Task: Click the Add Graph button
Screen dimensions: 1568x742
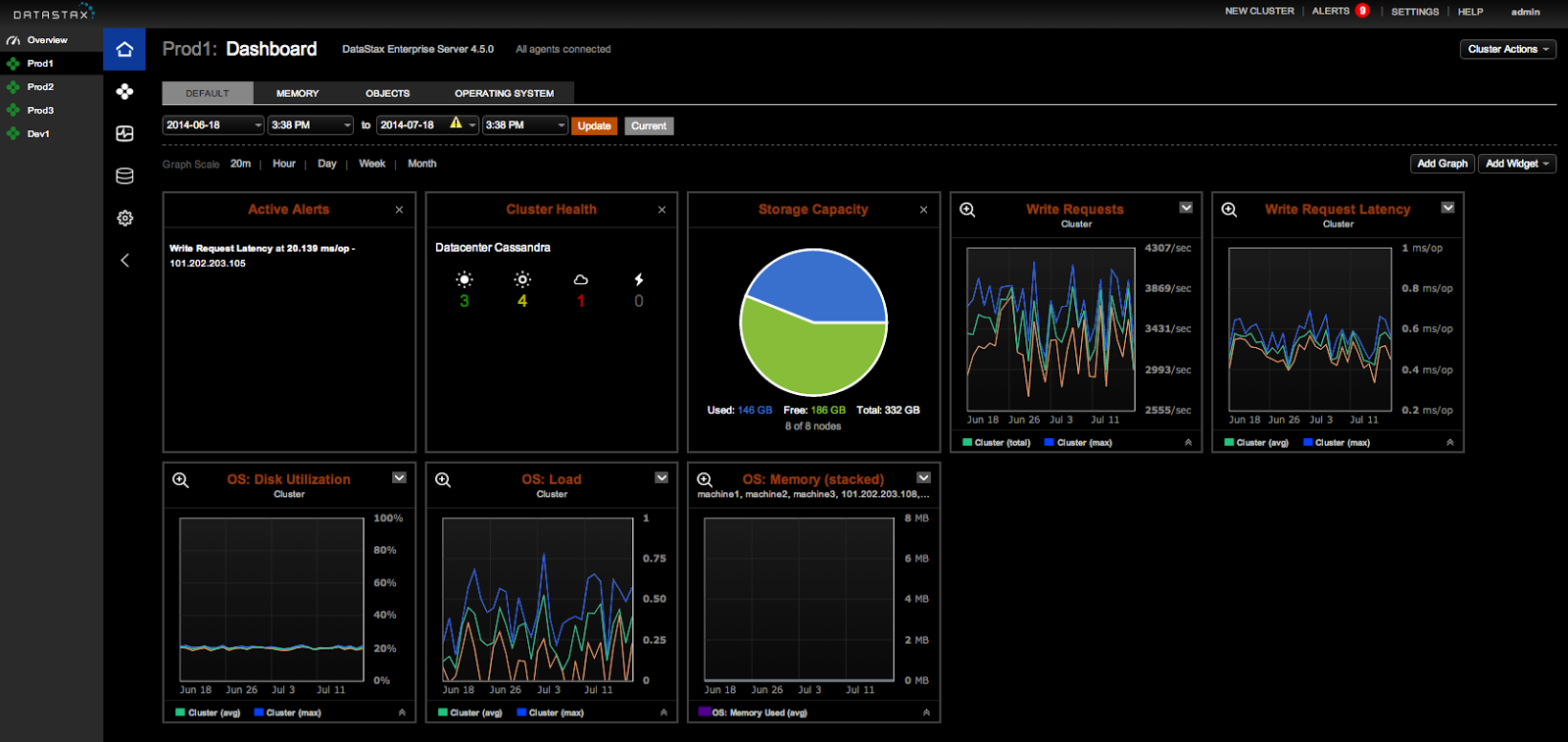Action: [1443, 164]
